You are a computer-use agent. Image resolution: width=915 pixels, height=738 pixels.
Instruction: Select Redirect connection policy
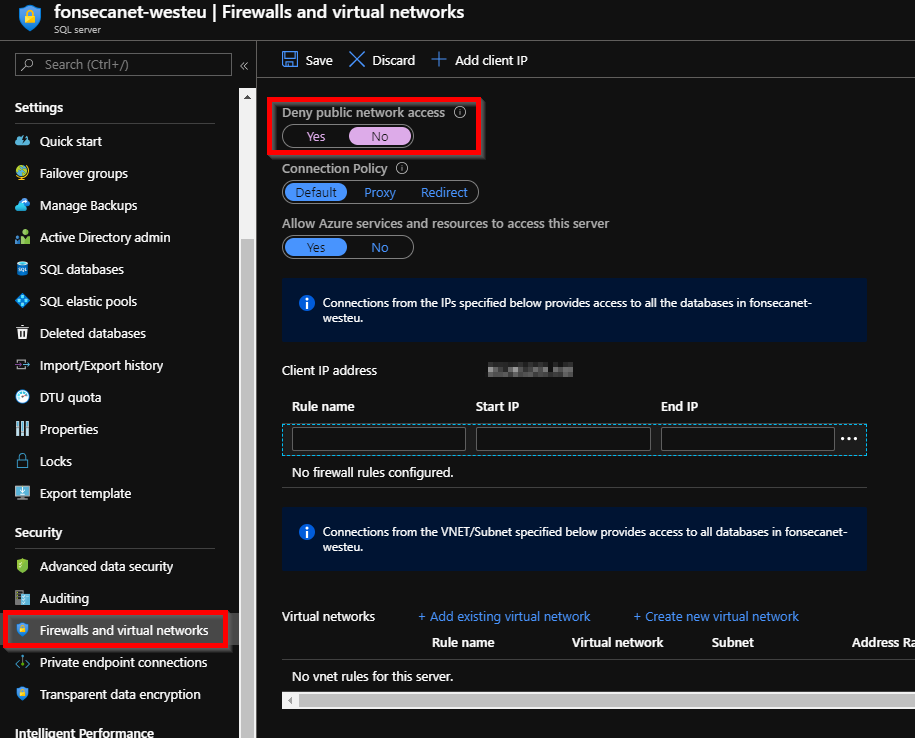point(444,193)
